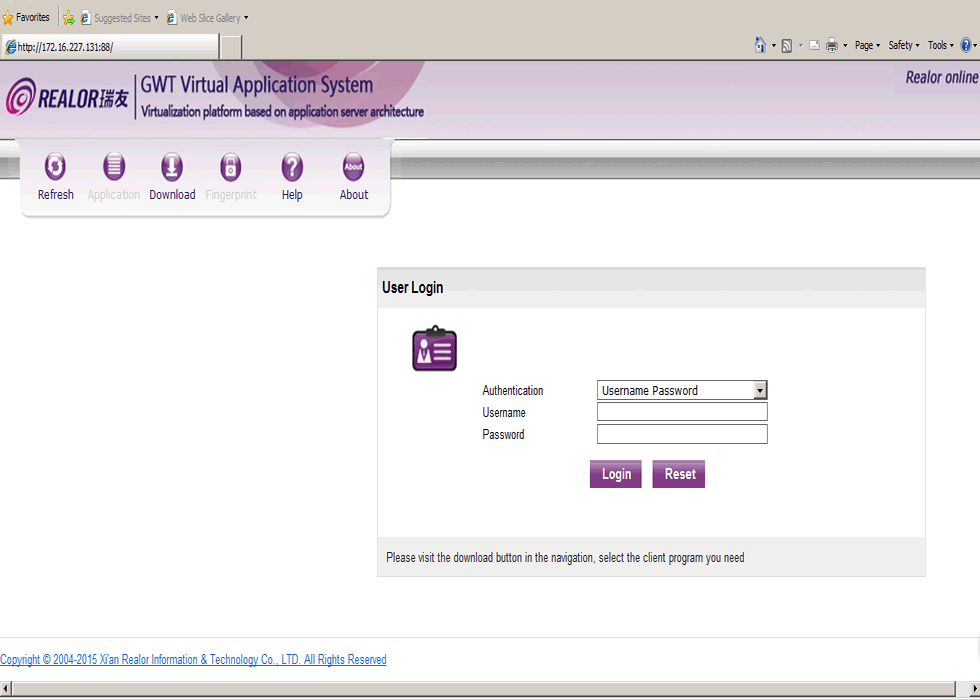Click the Application list icon
Screen dimensions: 980x700
(114, 167)
